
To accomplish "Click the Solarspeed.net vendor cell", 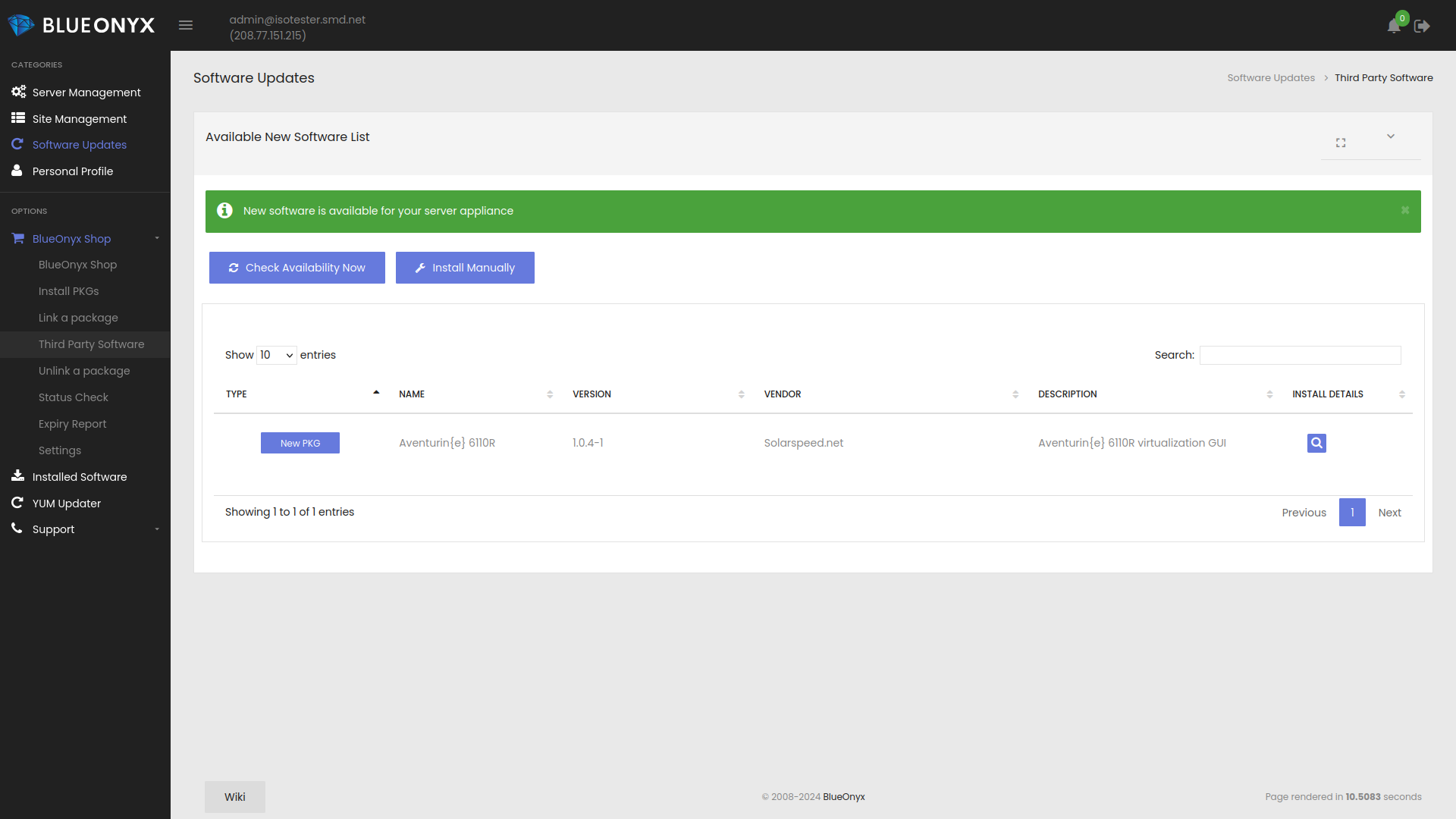I will click(x=804, y=443).
